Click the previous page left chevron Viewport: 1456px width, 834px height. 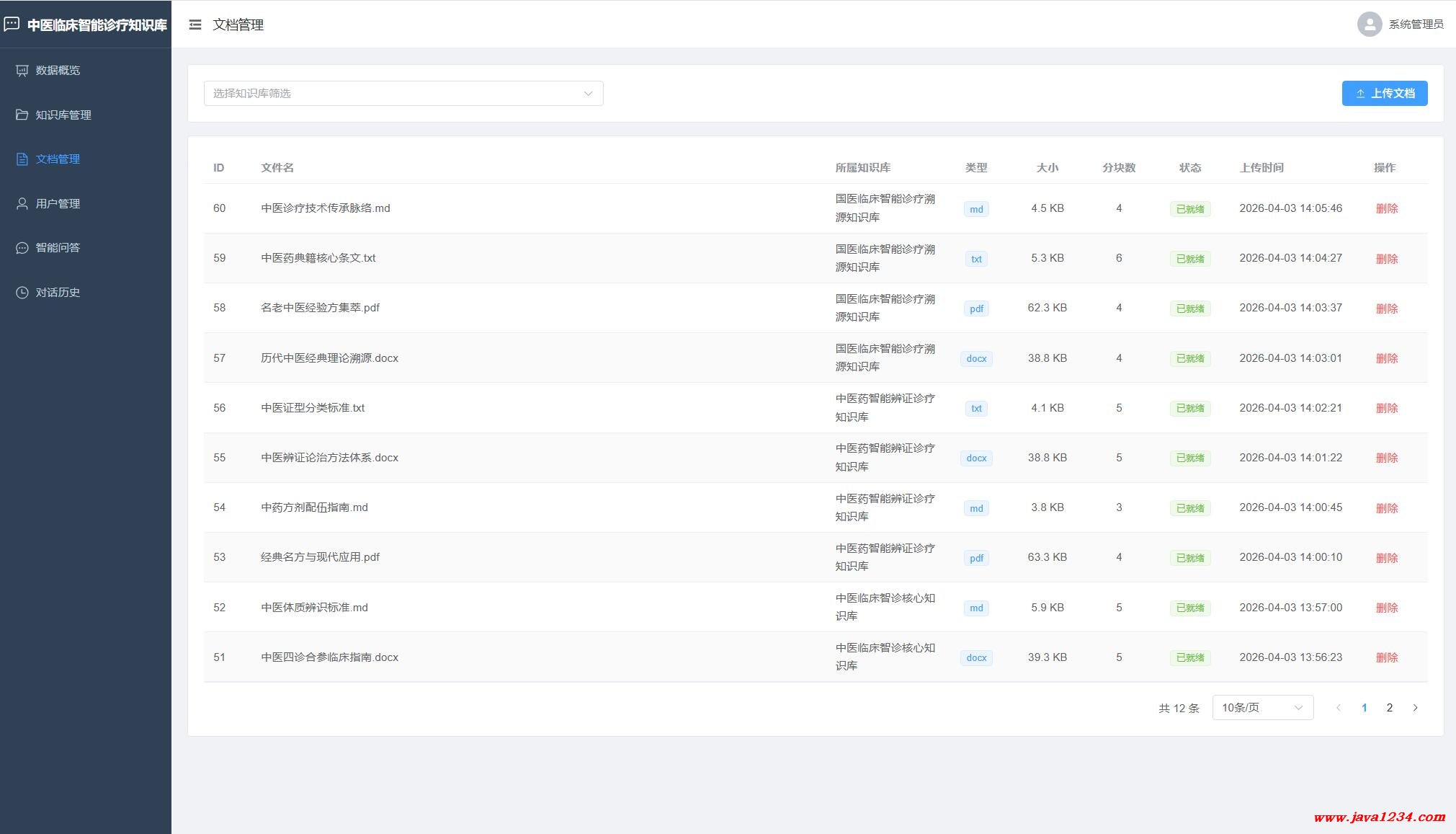[1338, 708]
